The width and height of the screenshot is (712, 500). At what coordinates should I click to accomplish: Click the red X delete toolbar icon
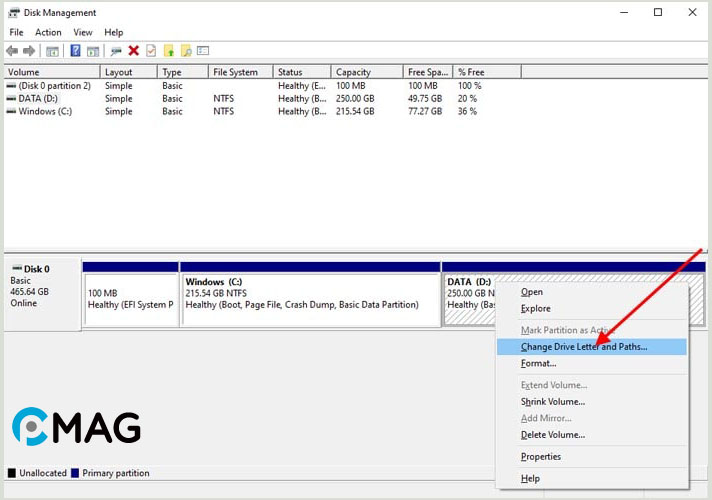point(133,51)
